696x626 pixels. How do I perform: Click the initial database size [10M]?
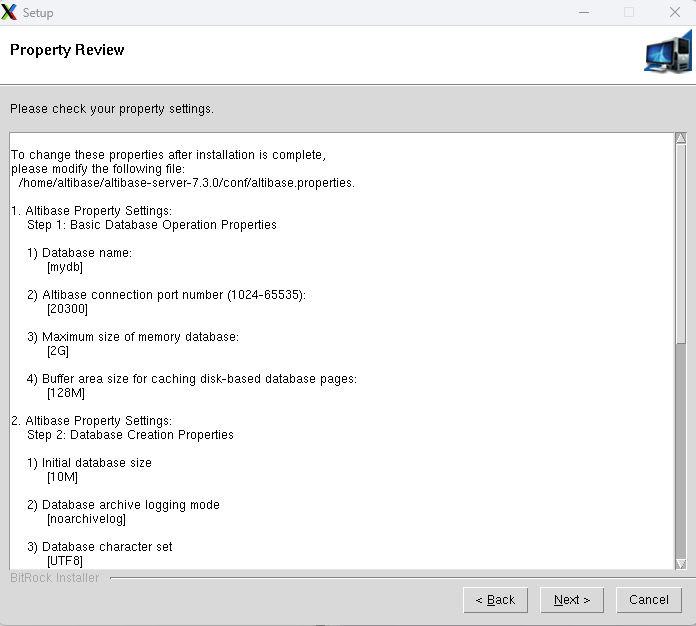tap(62, 477)
